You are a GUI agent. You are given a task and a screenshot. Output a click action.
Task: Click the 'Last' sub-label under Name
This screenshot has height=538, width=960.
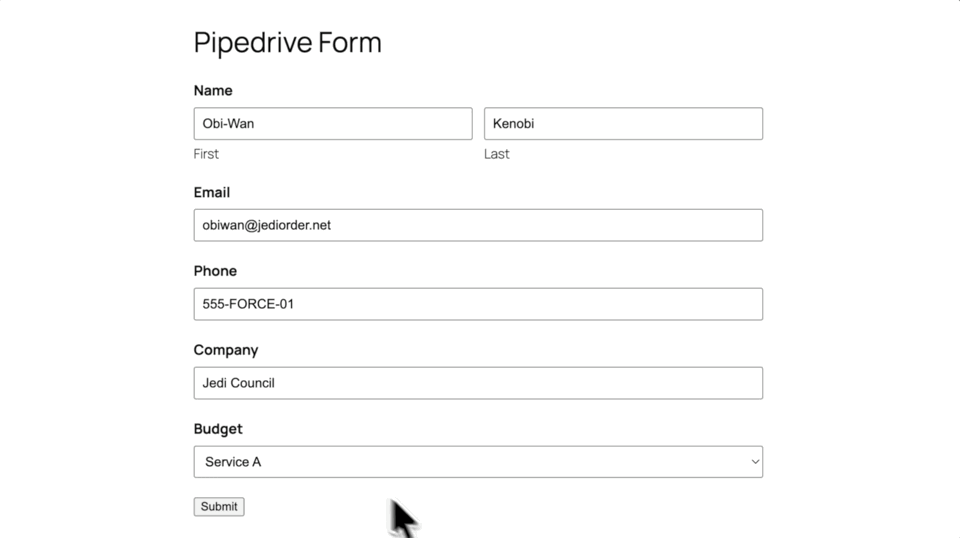[497, 154]
